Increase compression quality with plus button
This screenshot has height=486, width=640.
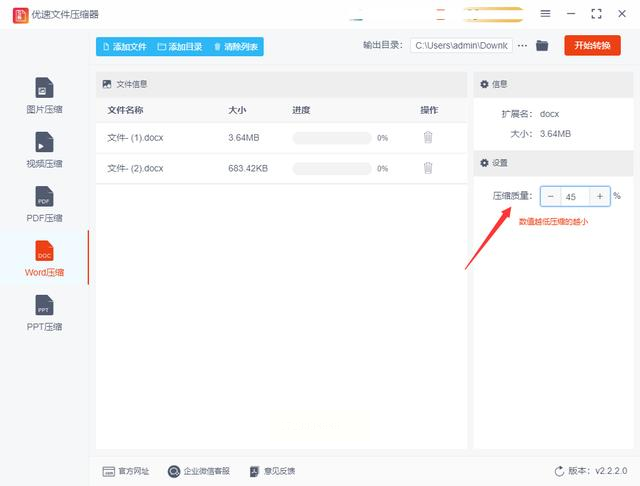pyautogui.click(x=600, y=196)
